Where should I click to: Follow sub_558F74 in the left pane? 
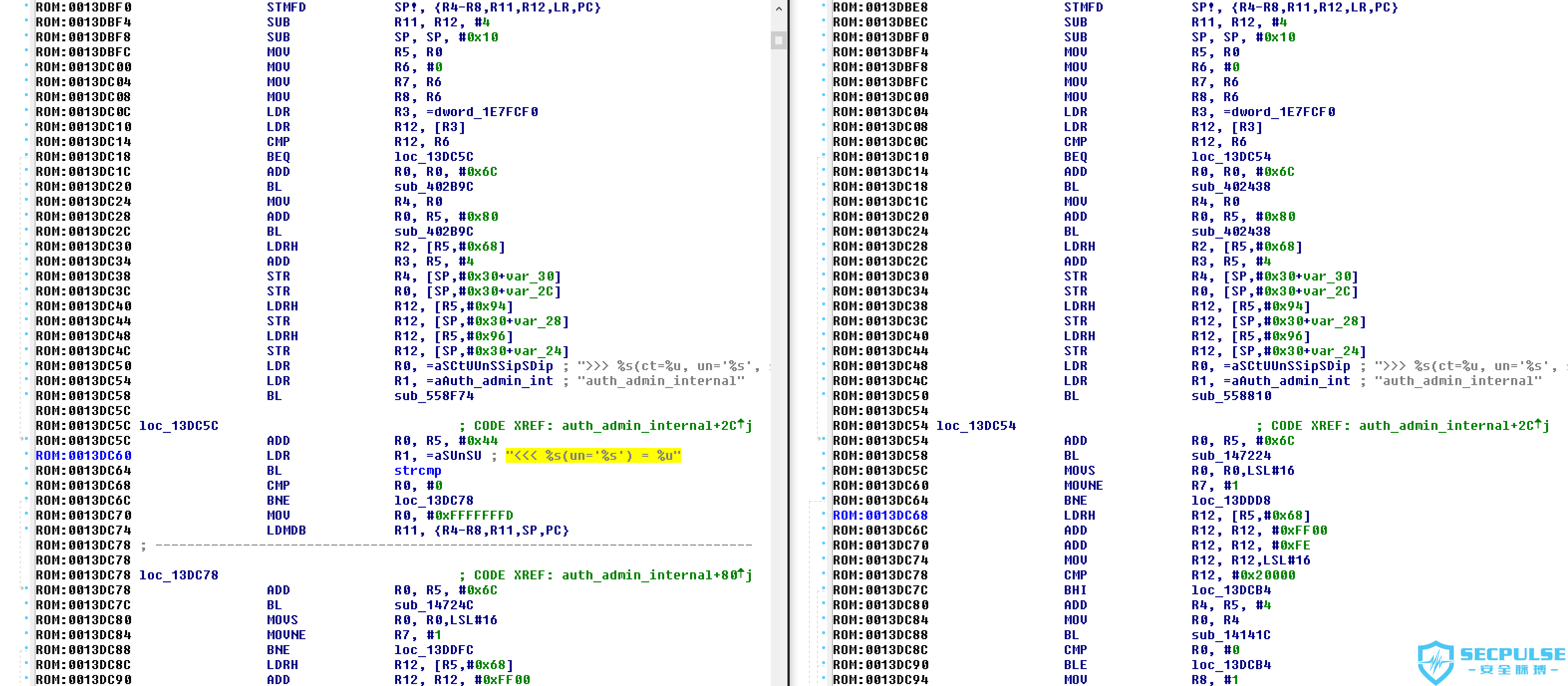coord(433,396)
